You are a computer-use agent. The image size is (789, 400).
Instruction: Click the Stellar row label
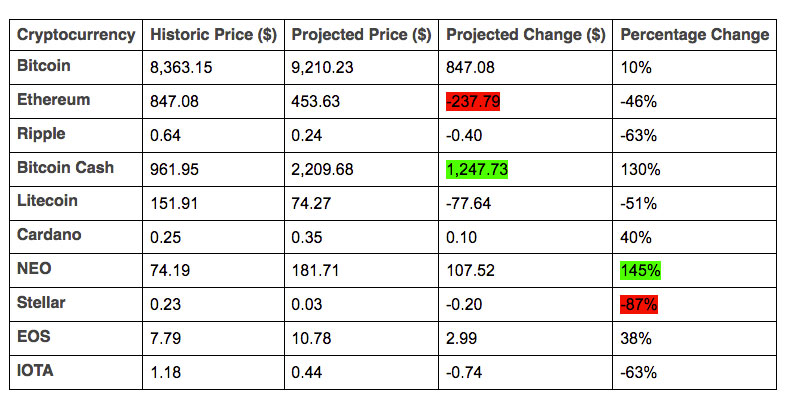pos(43,304)
